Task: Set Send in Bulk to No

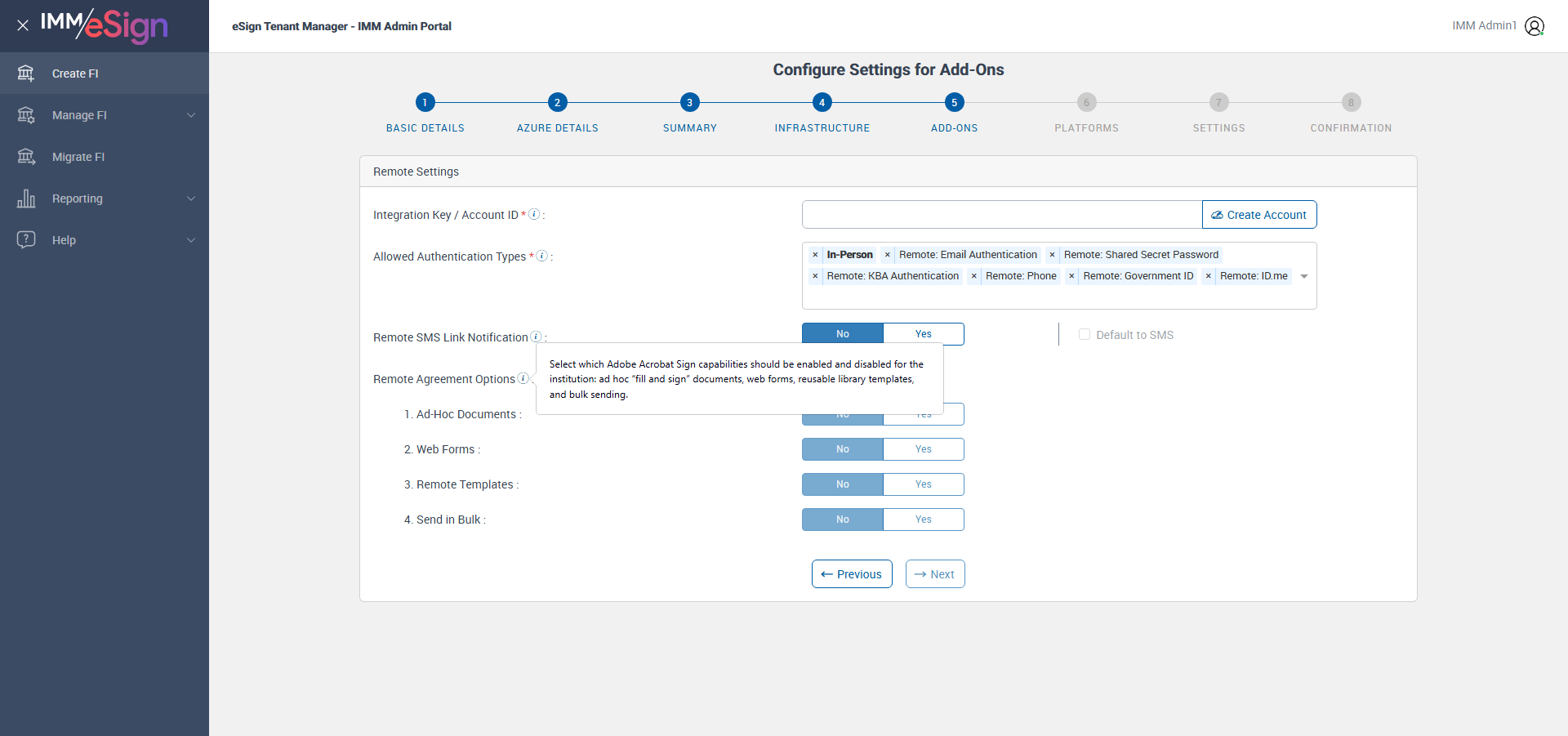Action: (x=843, y=520)
